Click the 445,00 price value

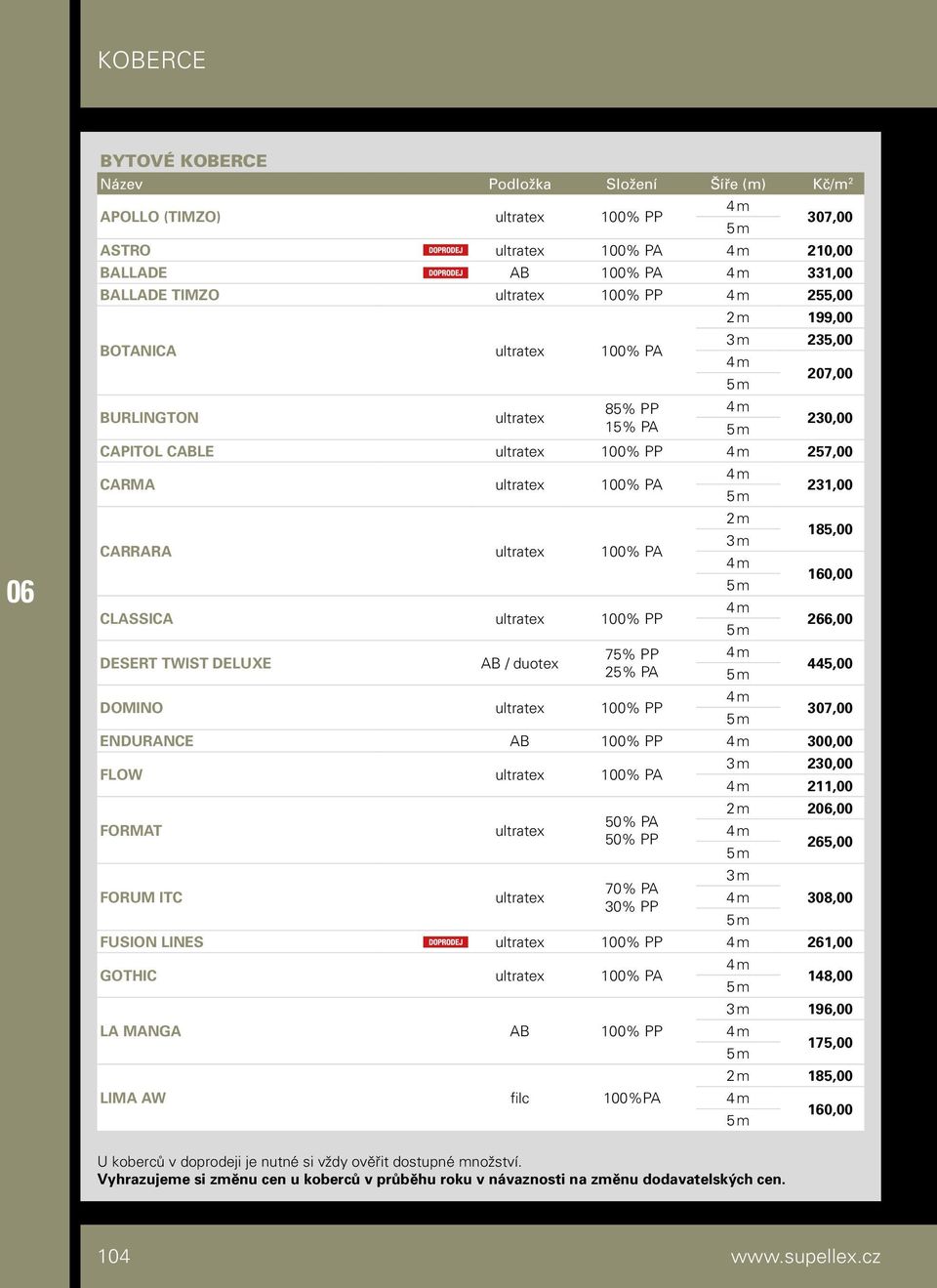click(x=830, y=663)
